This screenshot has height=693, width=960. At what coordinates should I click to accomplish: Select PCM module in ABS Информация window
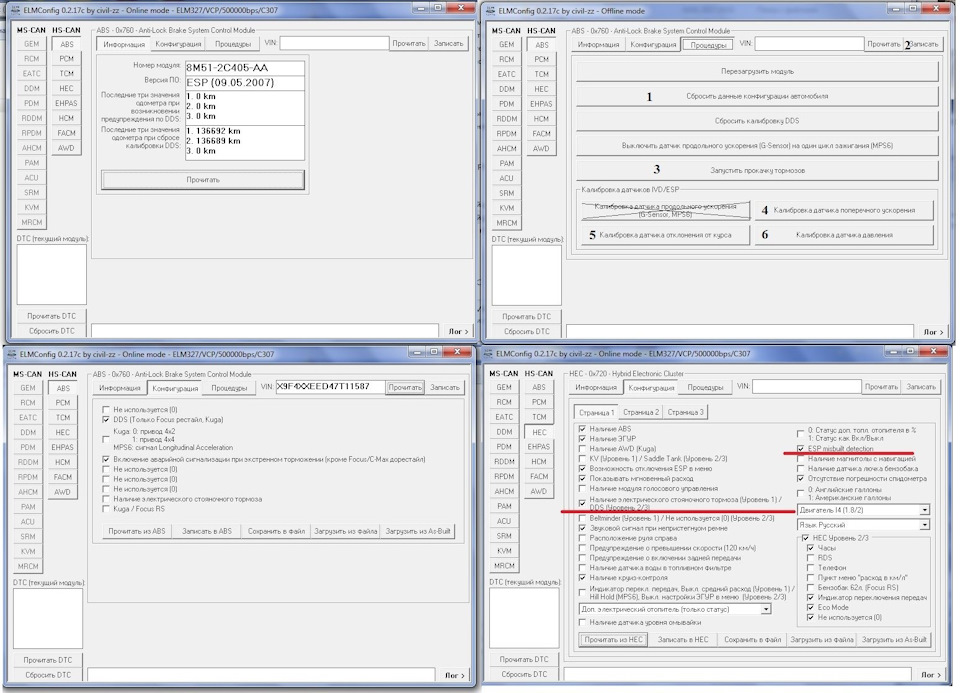coord(66,59)
